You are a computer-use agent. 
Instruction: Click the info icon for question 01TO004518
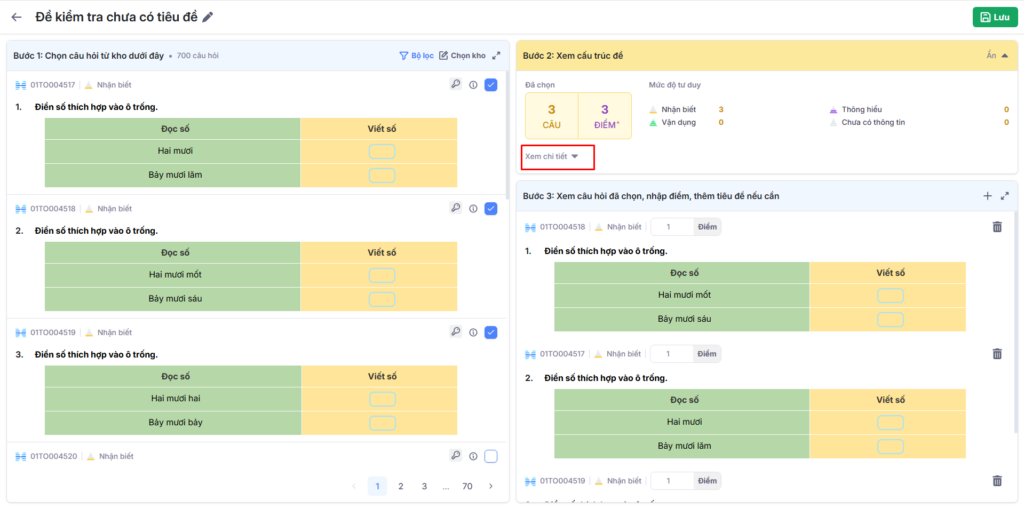pyautogui.click(x=473, y=209)
